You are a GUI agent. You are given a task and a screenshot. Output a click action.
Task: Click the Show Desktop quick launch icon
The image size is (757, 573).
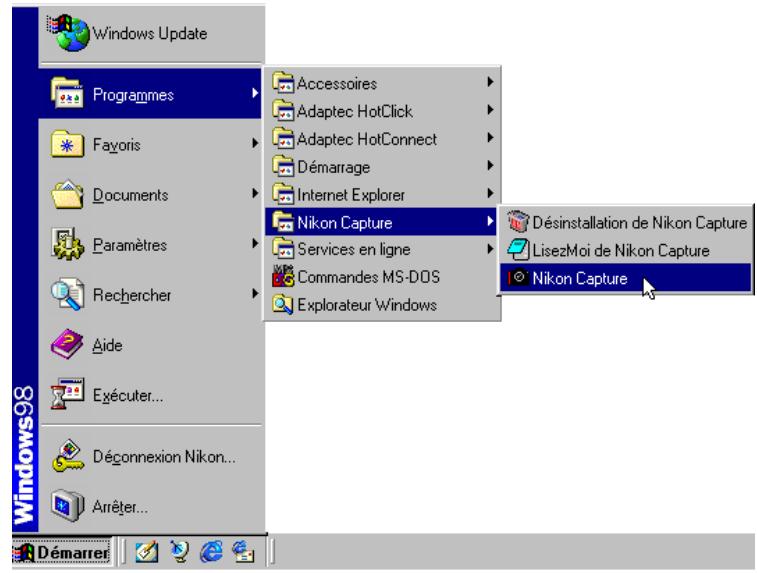pos(146,552)
